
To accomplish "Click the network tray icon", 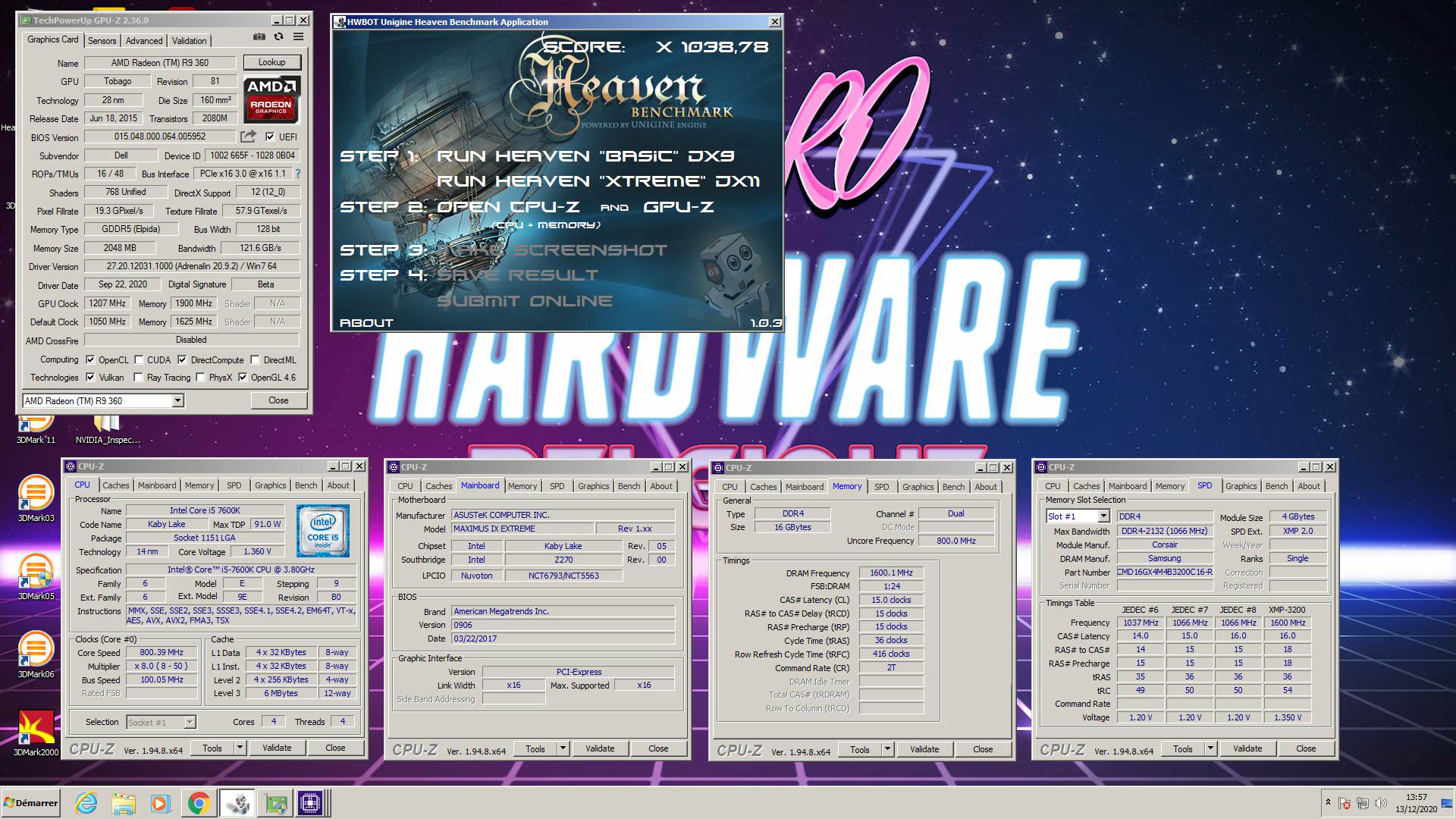I will 1363,803.
